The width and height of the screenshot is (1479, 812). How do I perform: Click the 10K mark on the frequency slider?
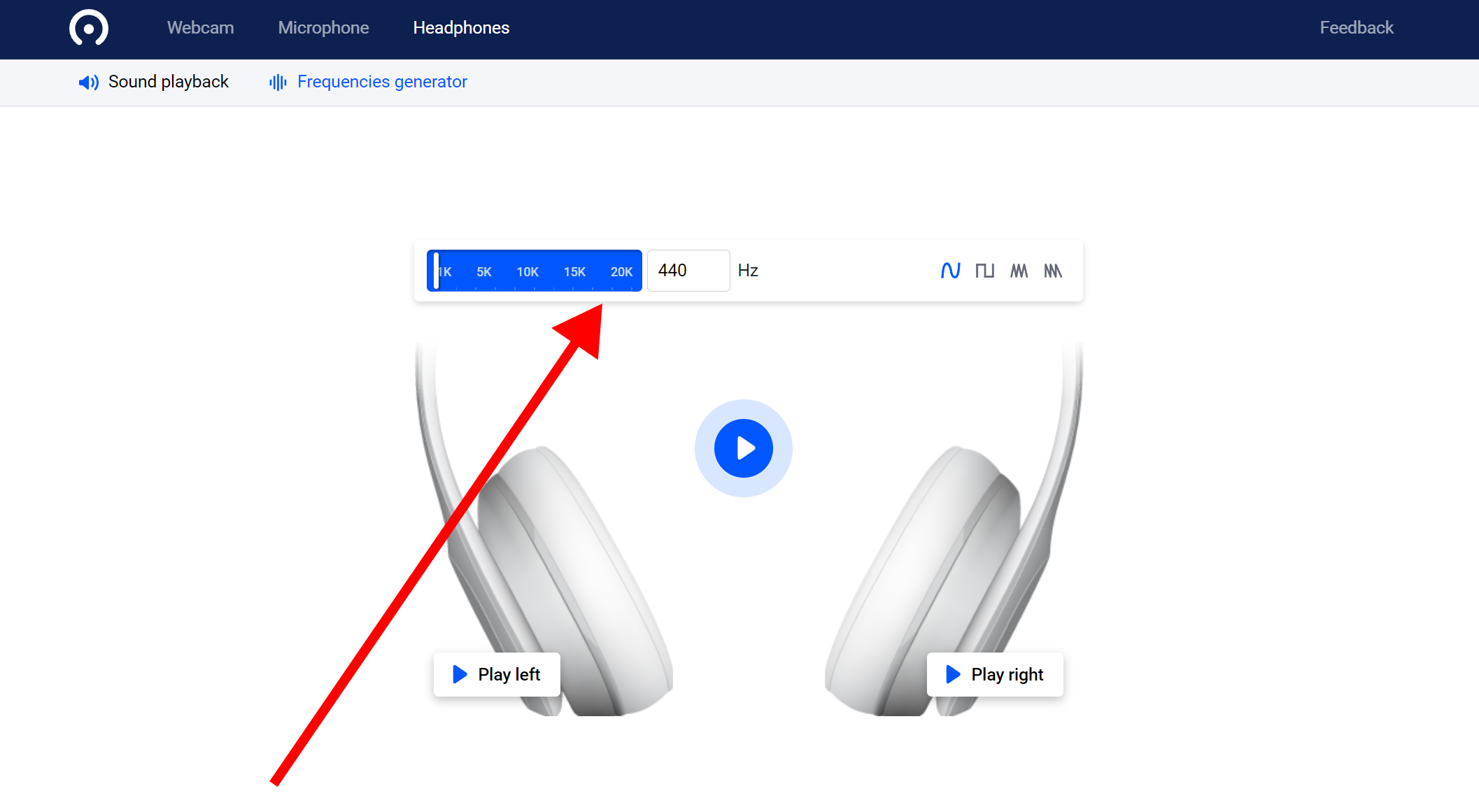528,271
